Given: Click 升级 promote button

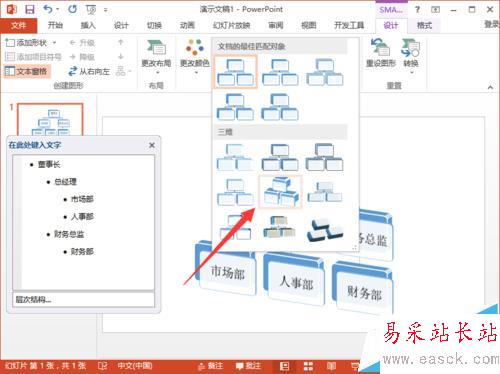Looking at the screenshot, I should pyautogui.click(x=82, y=43).
